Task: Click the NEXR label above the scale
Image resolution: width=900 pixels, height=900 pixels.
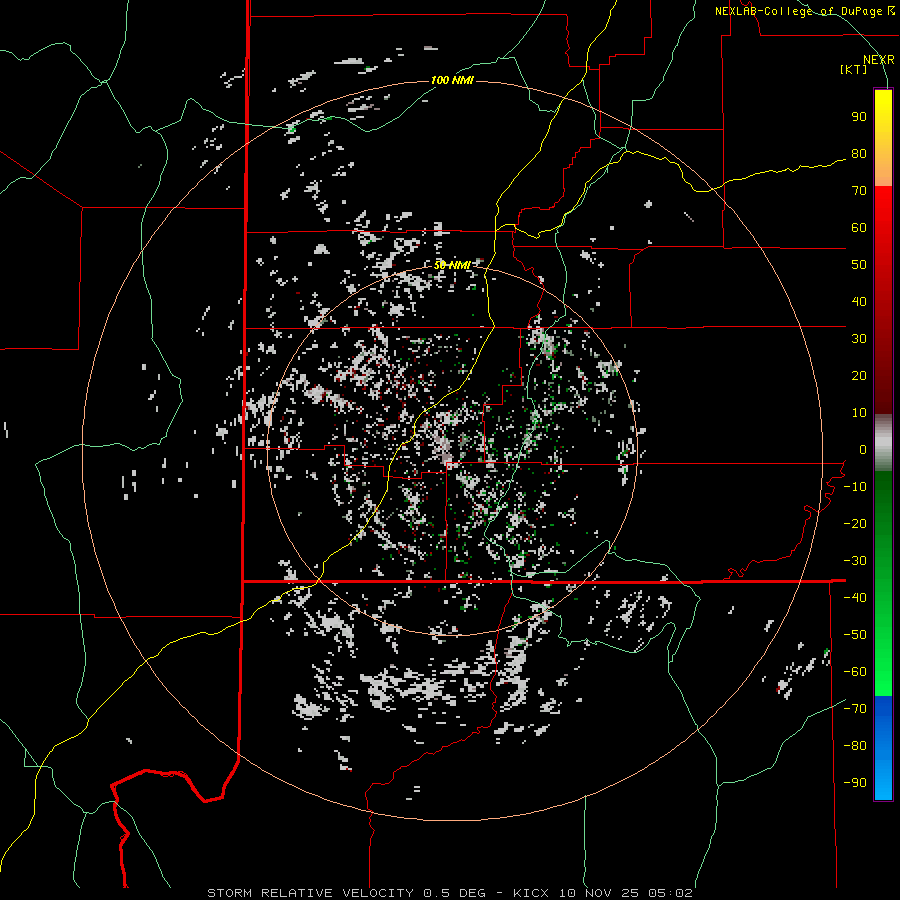Action: [878, 60]
